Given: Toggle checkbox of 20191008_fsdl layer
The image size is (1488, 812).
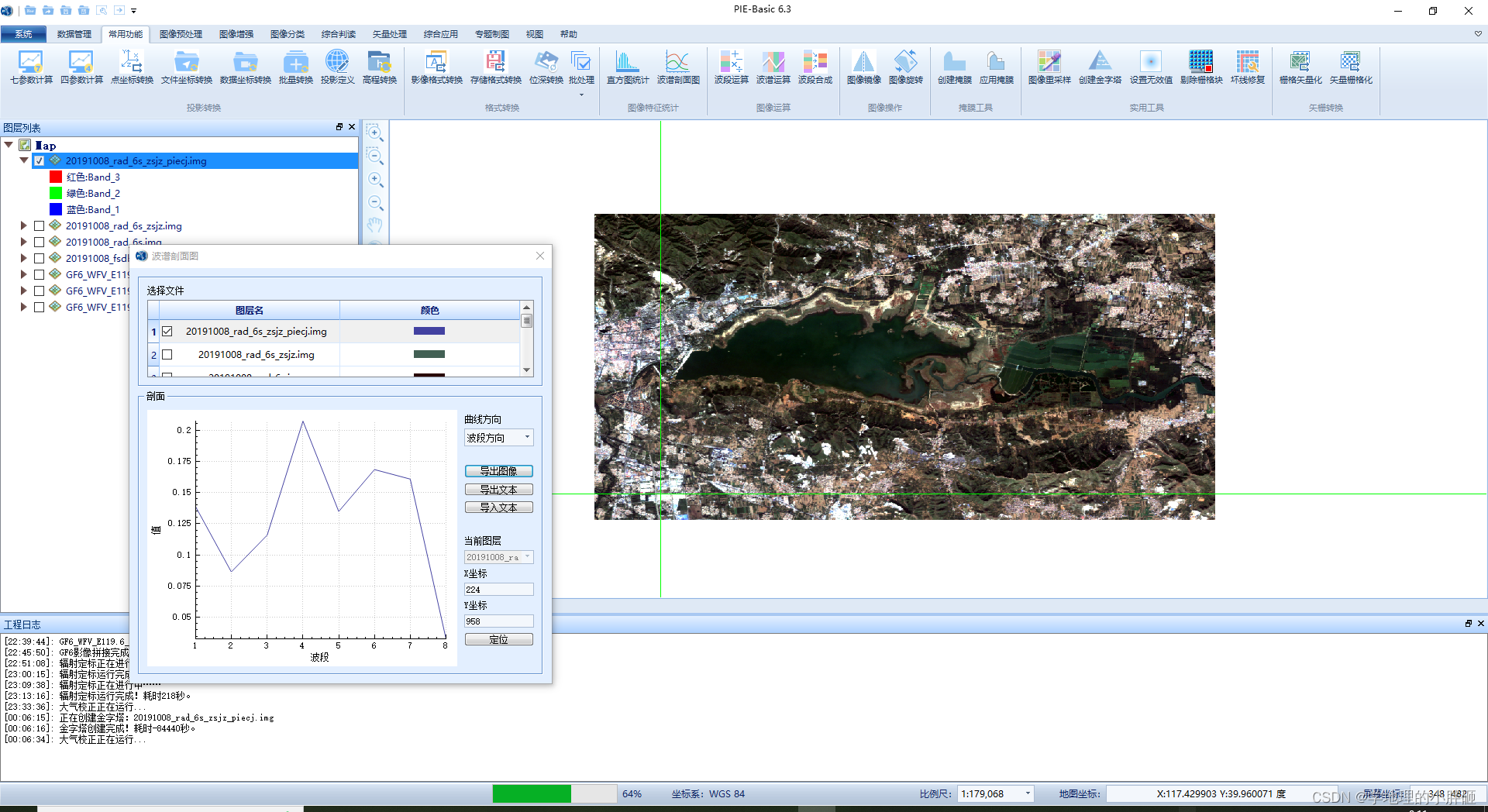Looking at the screenshot, I should tap(39, 258).
